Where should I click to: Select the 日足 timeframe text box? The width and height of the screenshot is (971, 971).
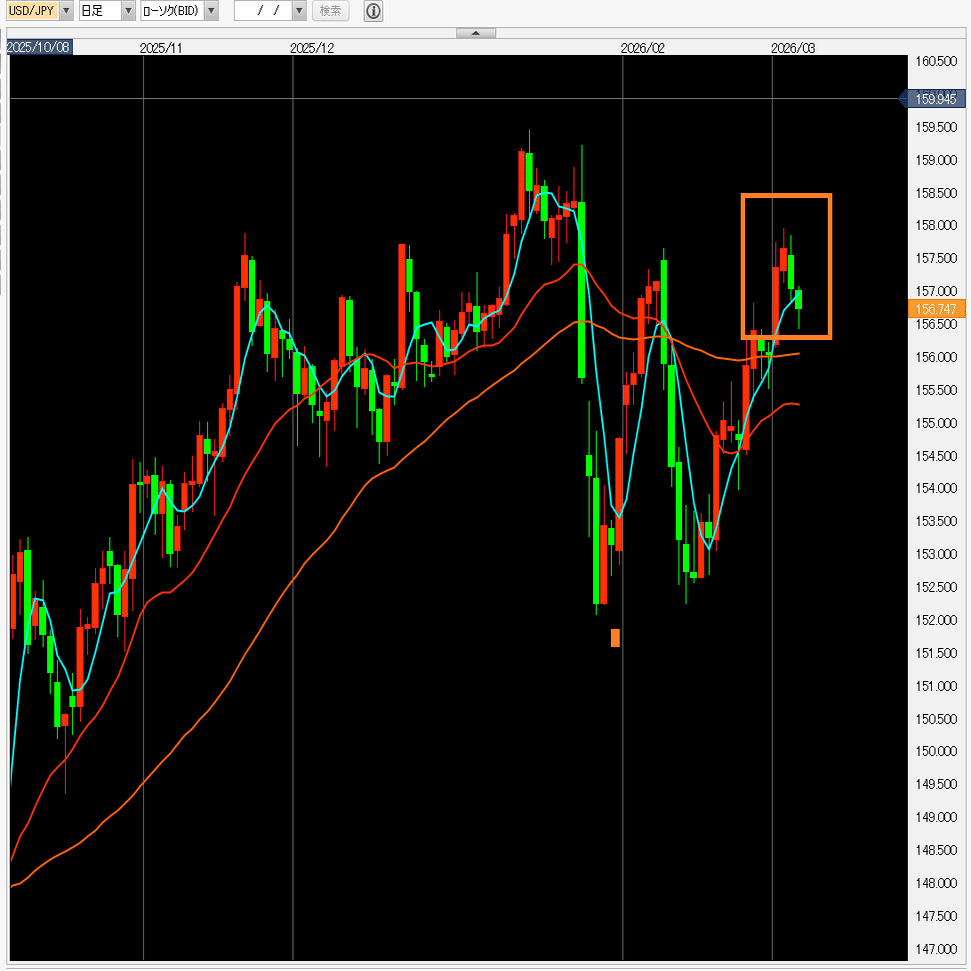(100, 11)
